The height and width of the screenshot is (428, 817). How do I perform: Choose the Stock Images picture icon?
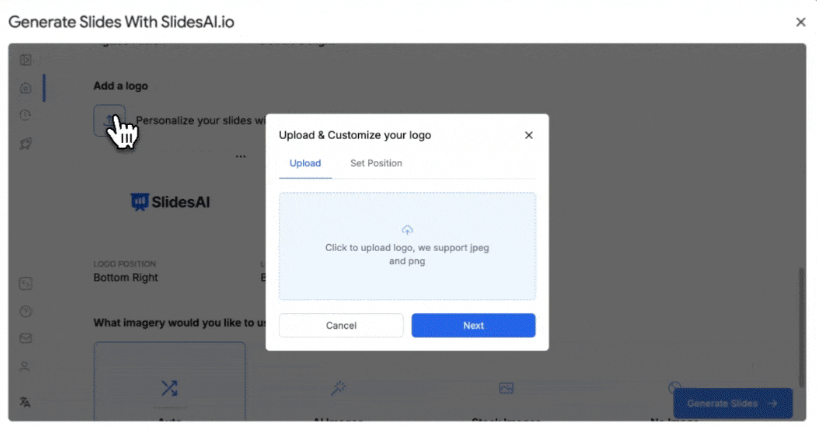[x=506, y=388]
